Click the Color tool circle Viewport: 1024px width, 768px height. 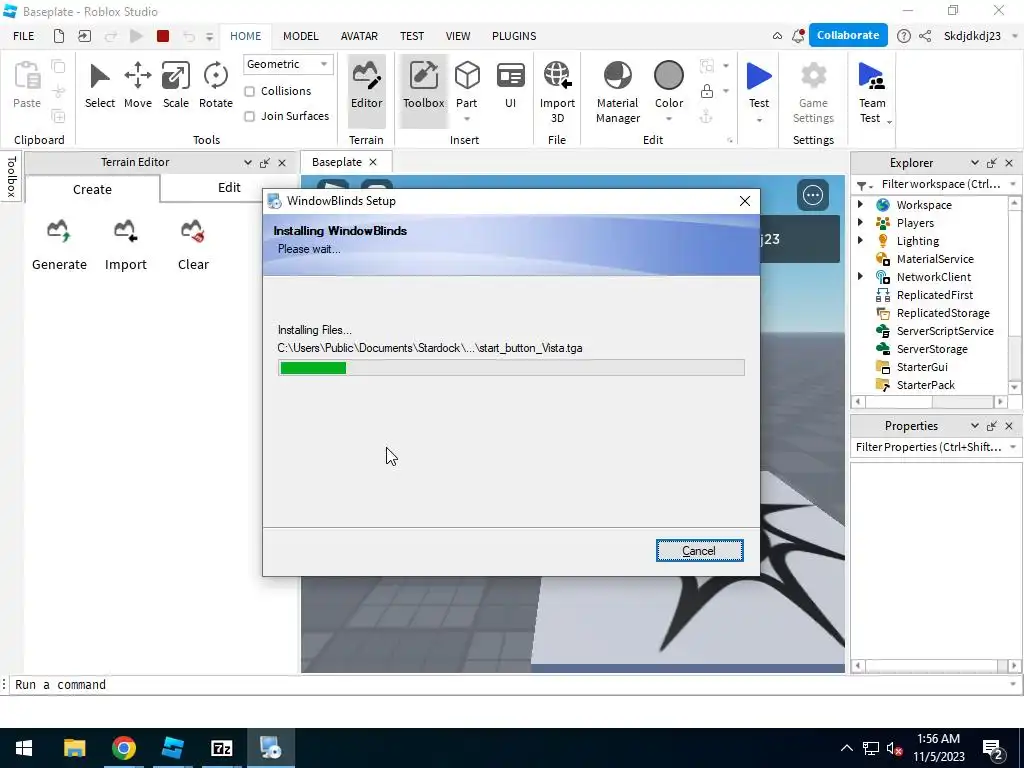pos(669,76)
